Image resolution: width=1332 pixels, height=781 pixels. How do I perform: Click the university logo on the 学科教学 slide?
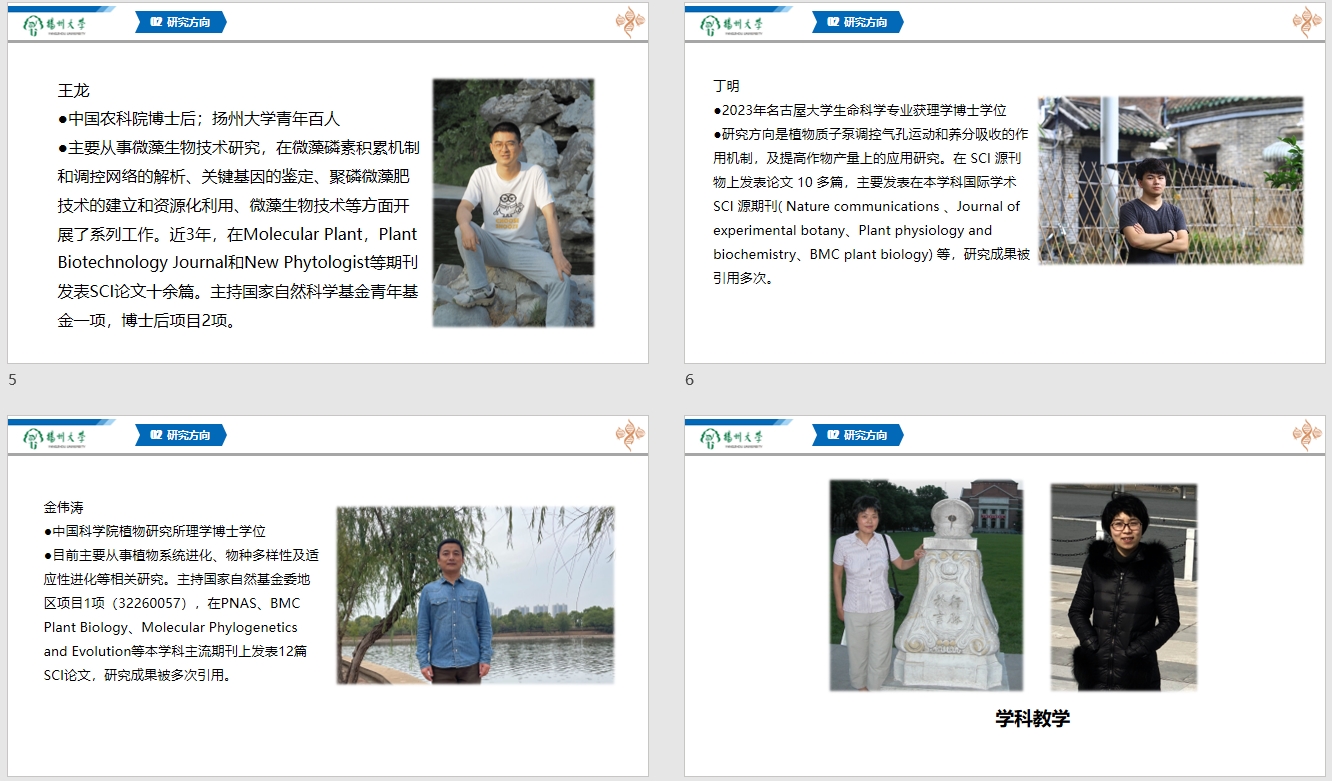click(x=732, y=437)
